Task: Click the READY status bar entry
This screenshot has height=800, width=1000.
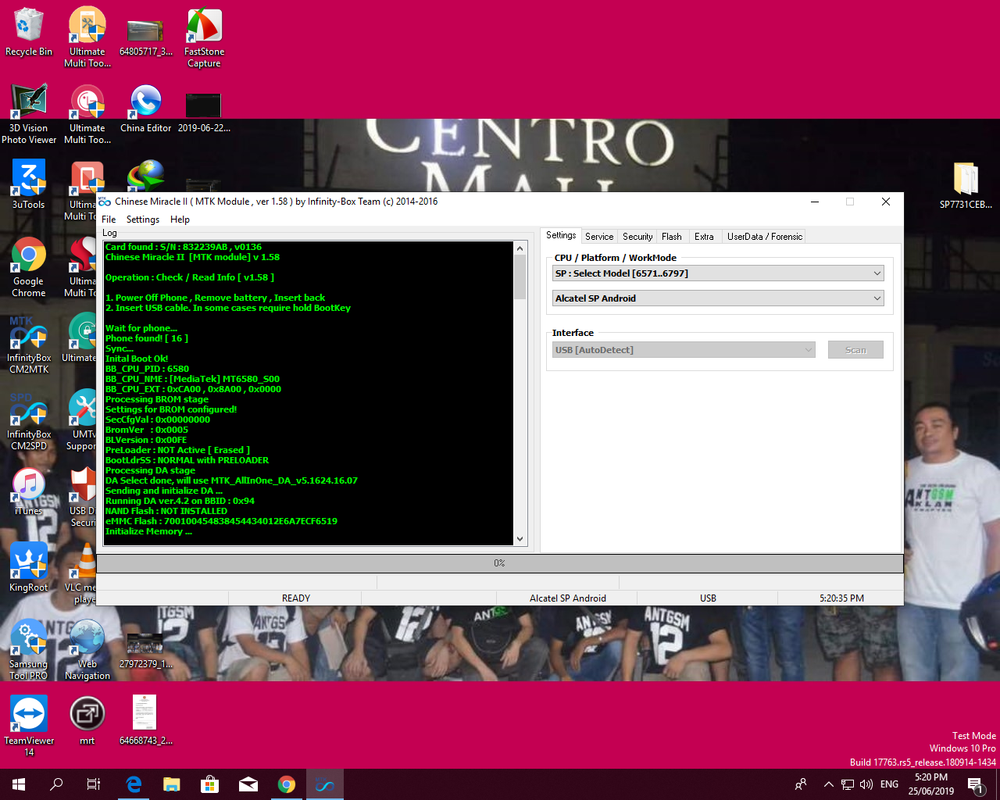Action: pos(295,598)
